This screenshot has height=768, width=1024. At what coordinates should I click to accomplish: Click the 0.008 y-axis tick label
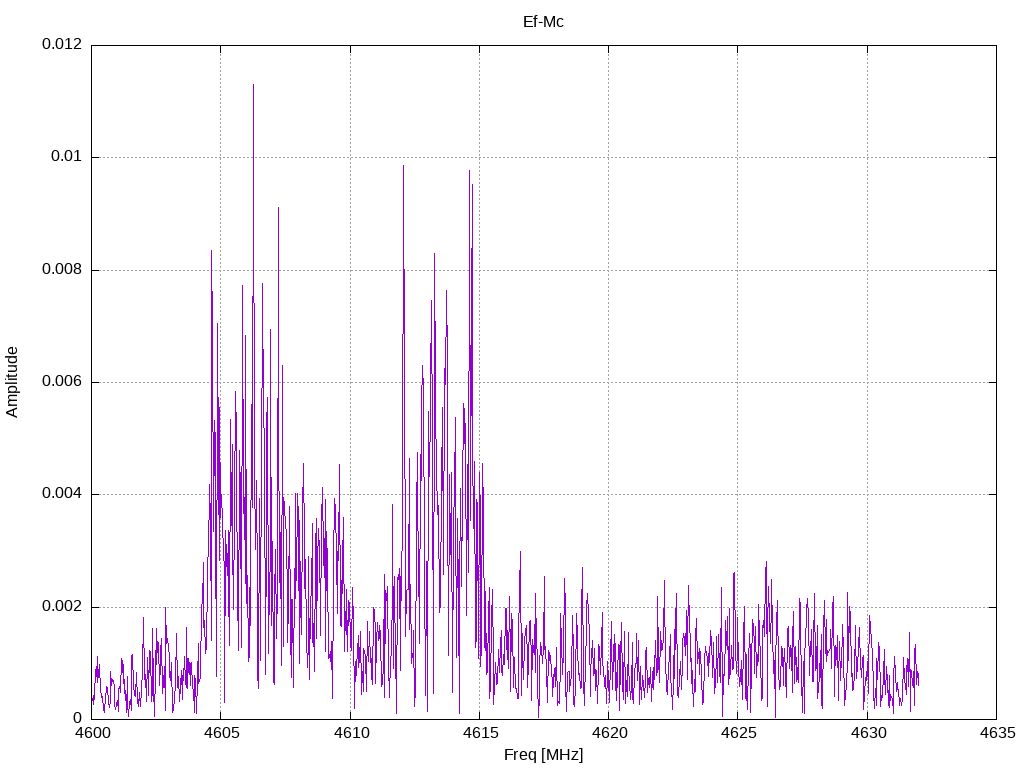point(62,269)
